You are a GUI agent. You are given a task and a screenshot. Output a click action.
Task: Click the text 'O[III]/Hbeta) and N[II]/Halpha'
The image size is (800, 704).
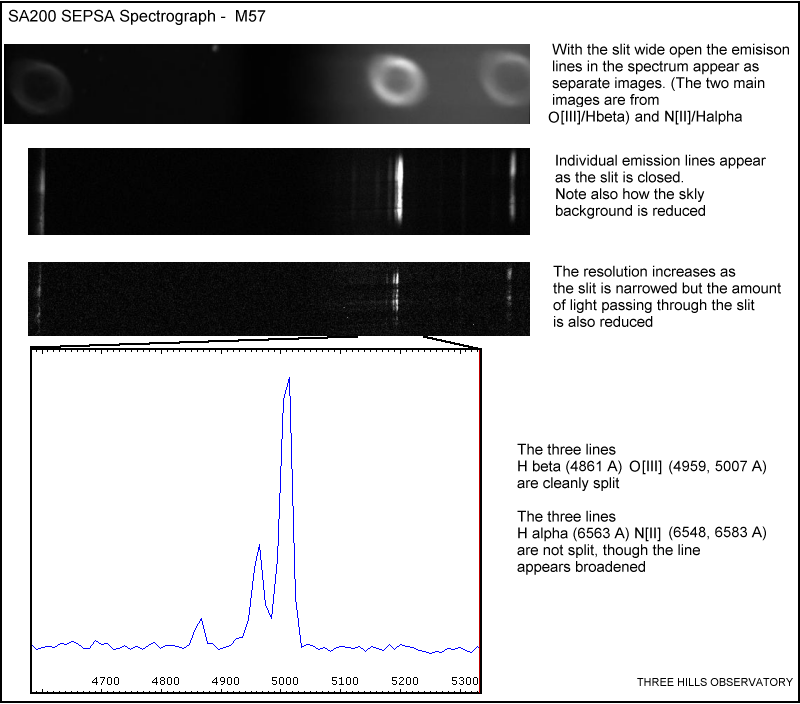[645, 117]
